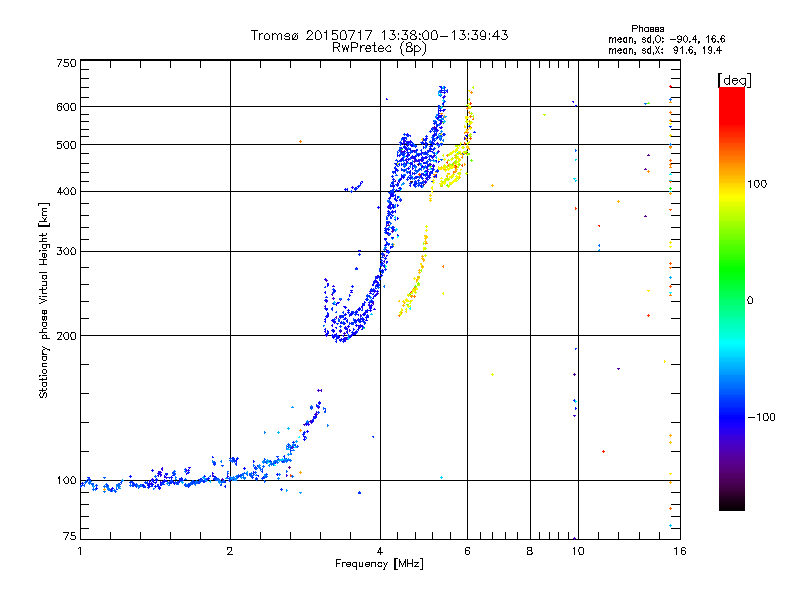Click the '1' frequency axis tick label

tap(80, 551)
